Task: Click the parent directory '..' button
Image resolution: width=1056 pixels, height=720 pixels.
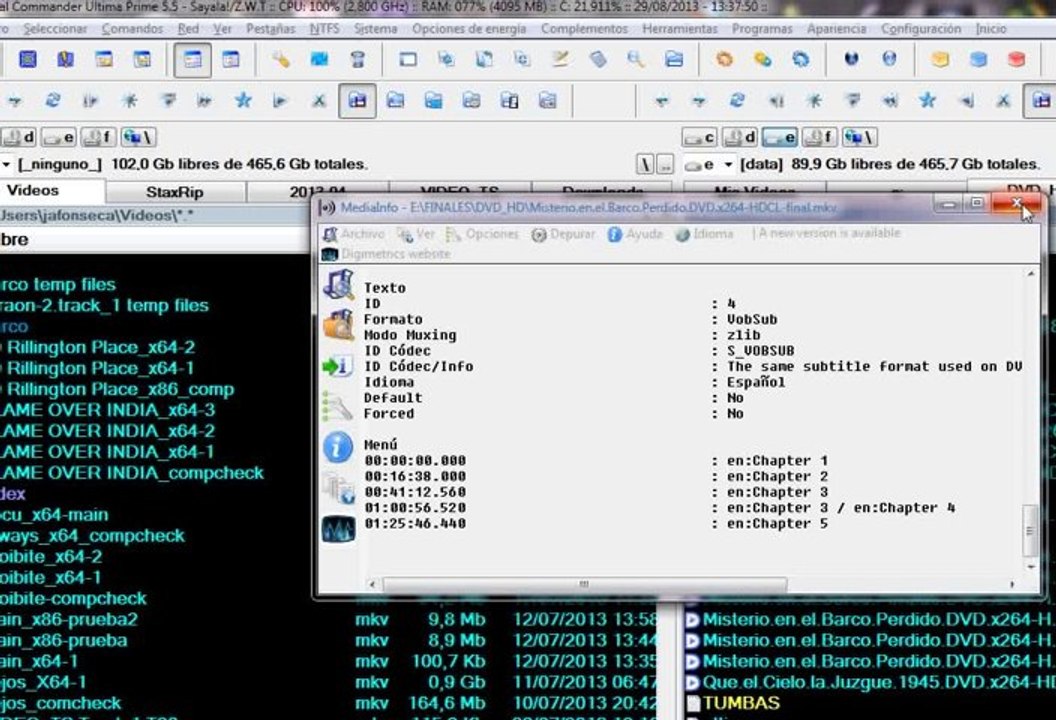Action: pos(665,164)
